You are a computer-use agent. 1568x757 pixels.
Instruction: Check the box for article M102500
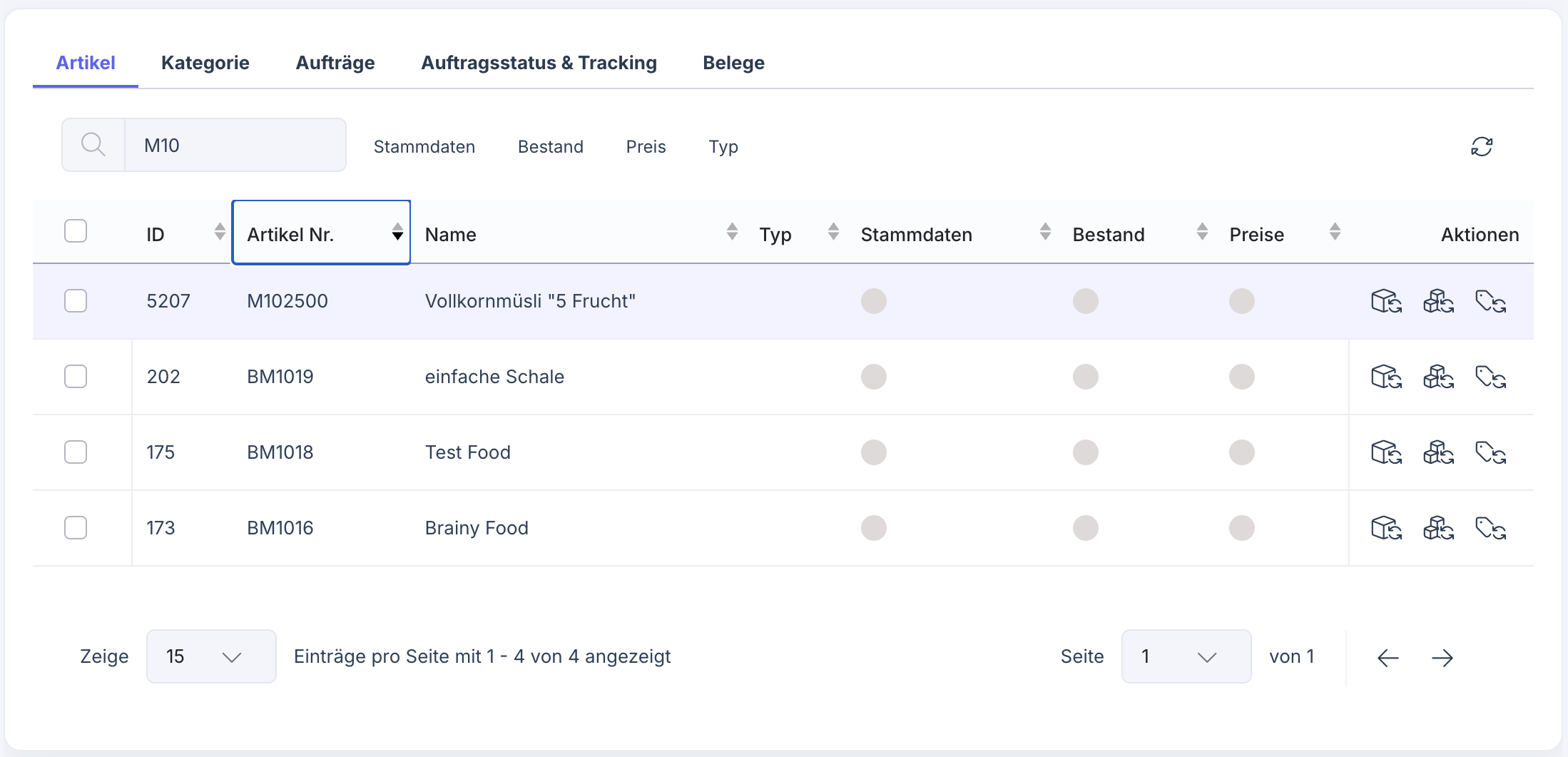click(76, 301)
